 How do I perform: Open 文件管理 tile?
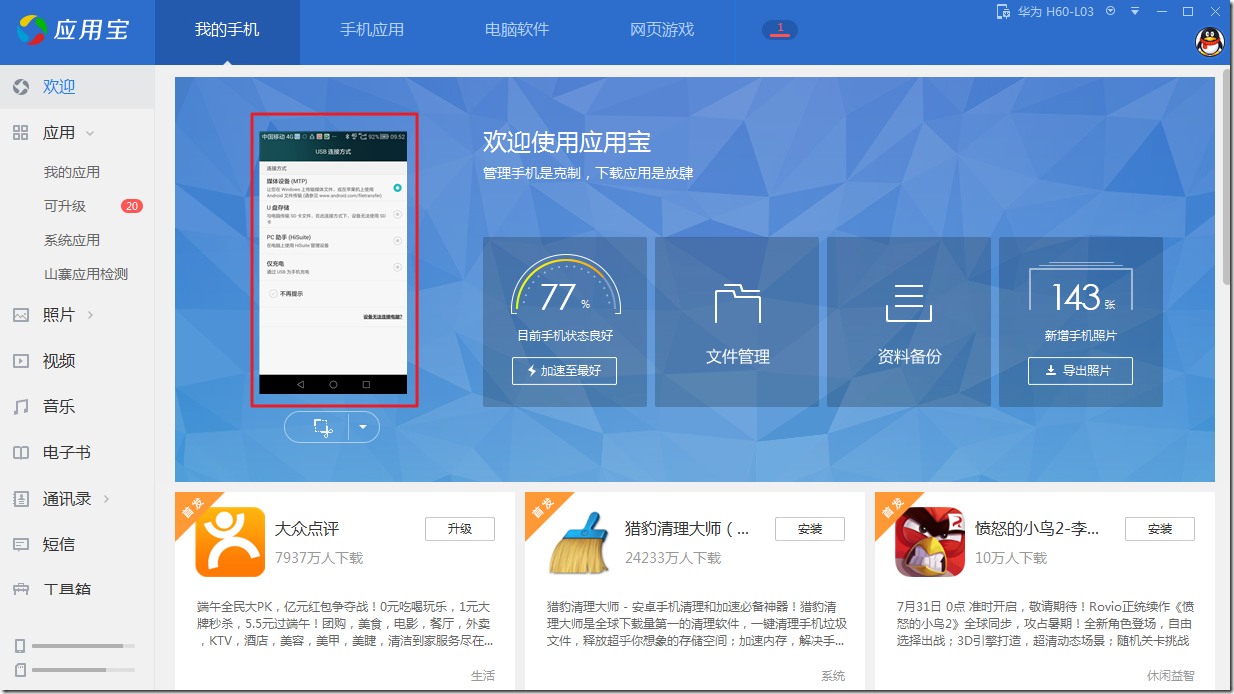737,322
